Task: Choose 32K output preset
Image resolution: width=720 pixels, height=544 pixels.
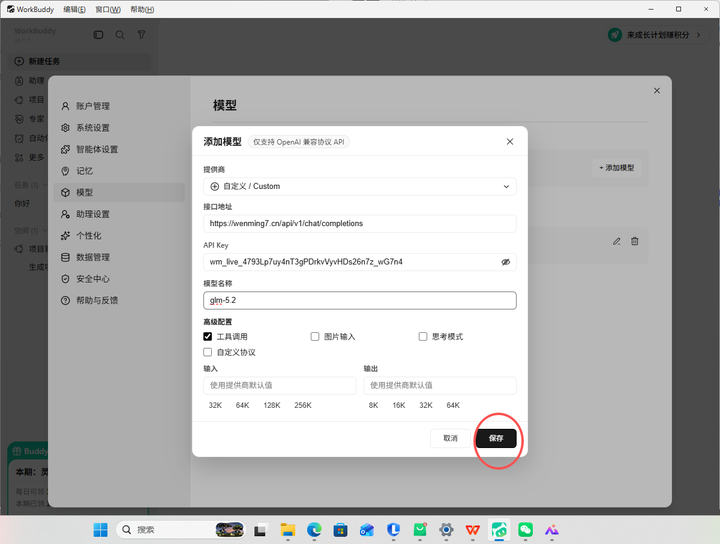Action: click(426, 405)
